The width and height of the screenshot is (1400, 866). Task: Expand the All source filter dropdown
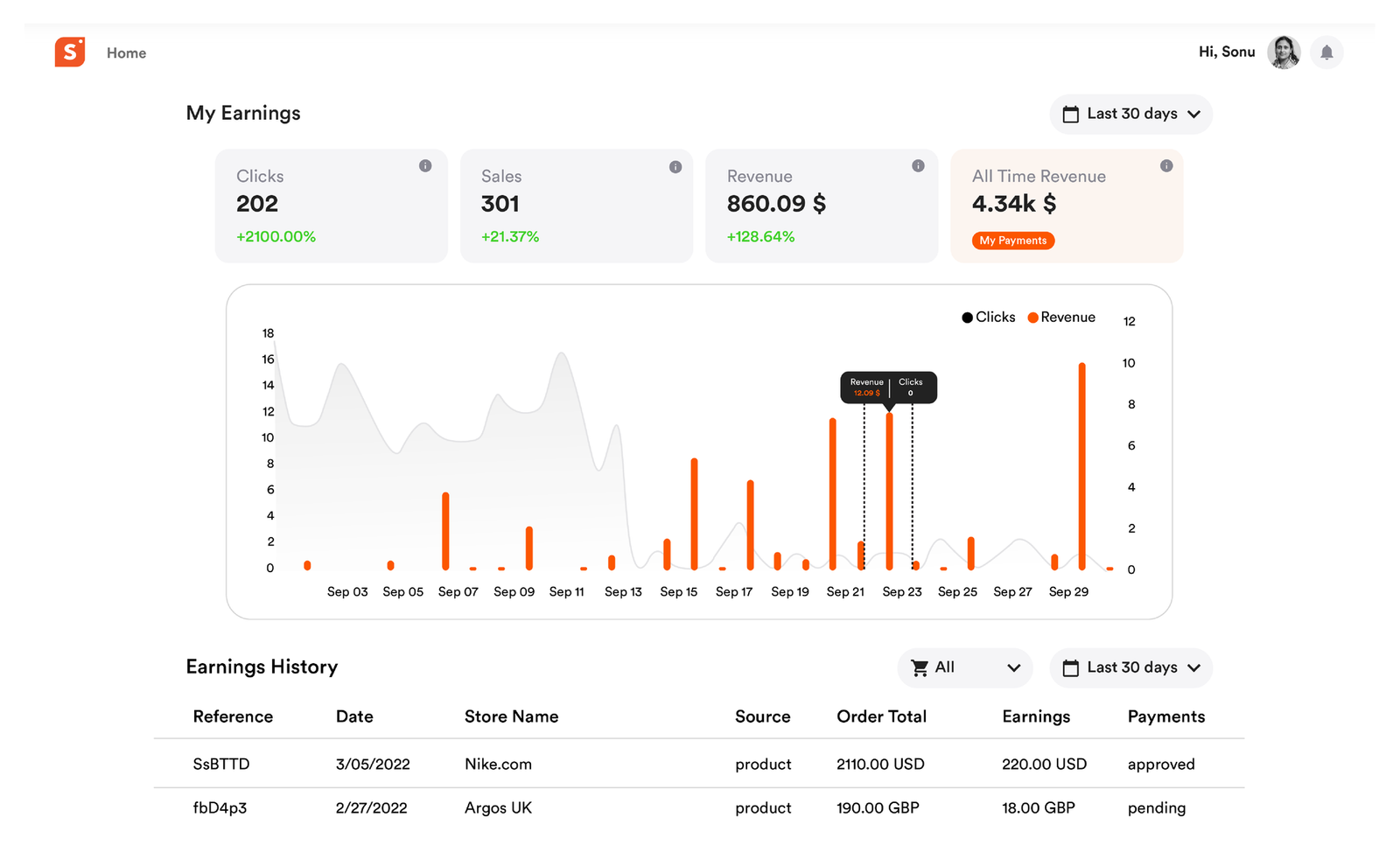964,667
